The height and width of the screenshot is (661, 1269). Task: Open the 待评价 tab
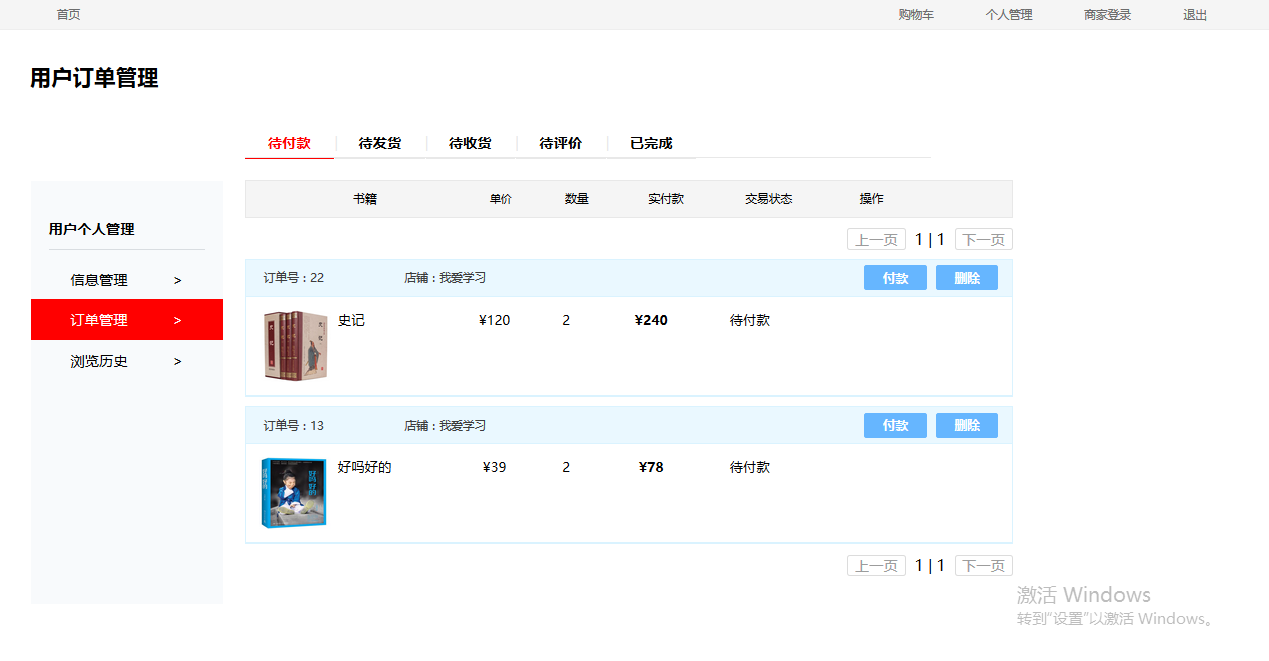pos(561,143)
